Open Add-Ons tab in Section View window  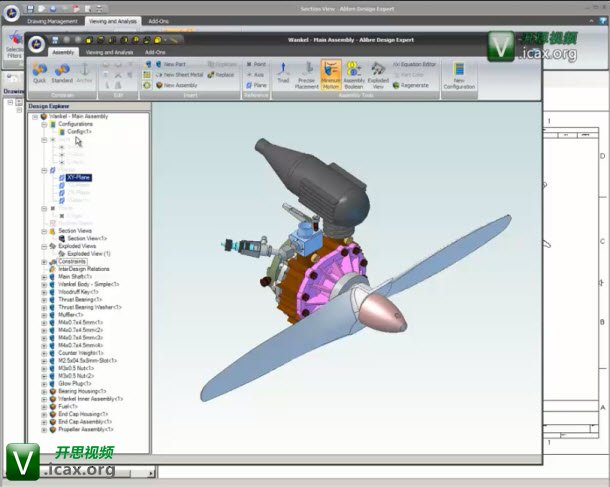pos(158,21)
